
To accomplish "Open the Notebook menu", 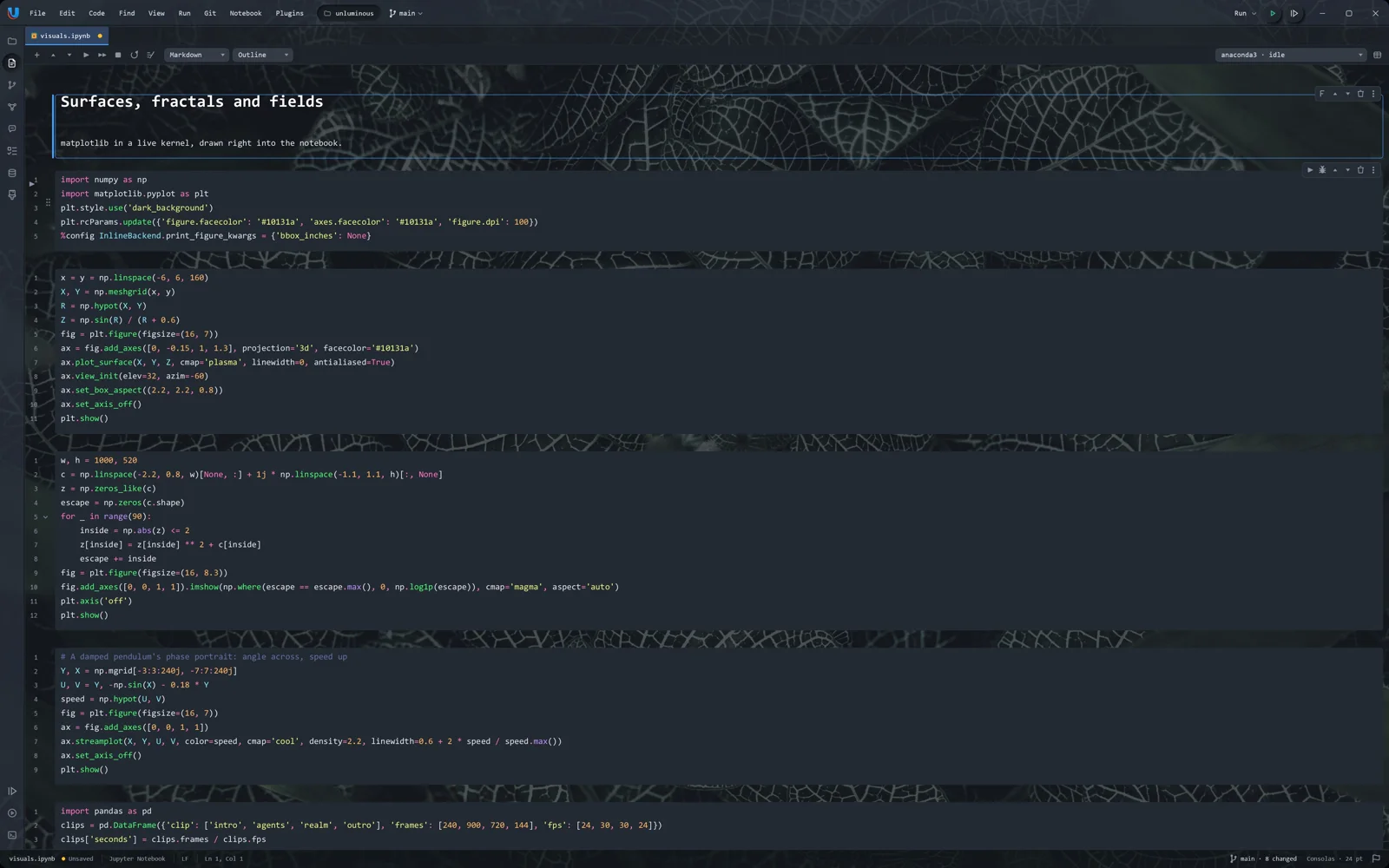I will click(246, 13).
